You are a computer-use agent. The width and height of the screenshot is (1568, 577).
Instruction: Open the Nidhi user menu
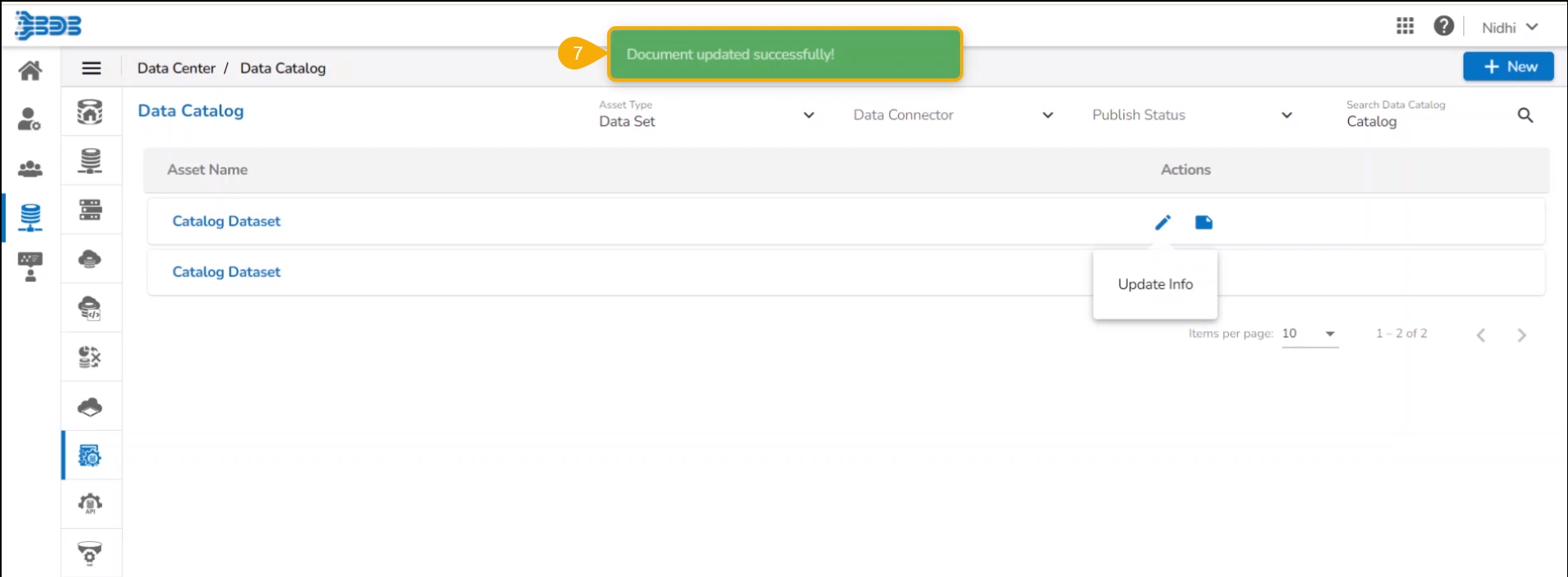1510,27
